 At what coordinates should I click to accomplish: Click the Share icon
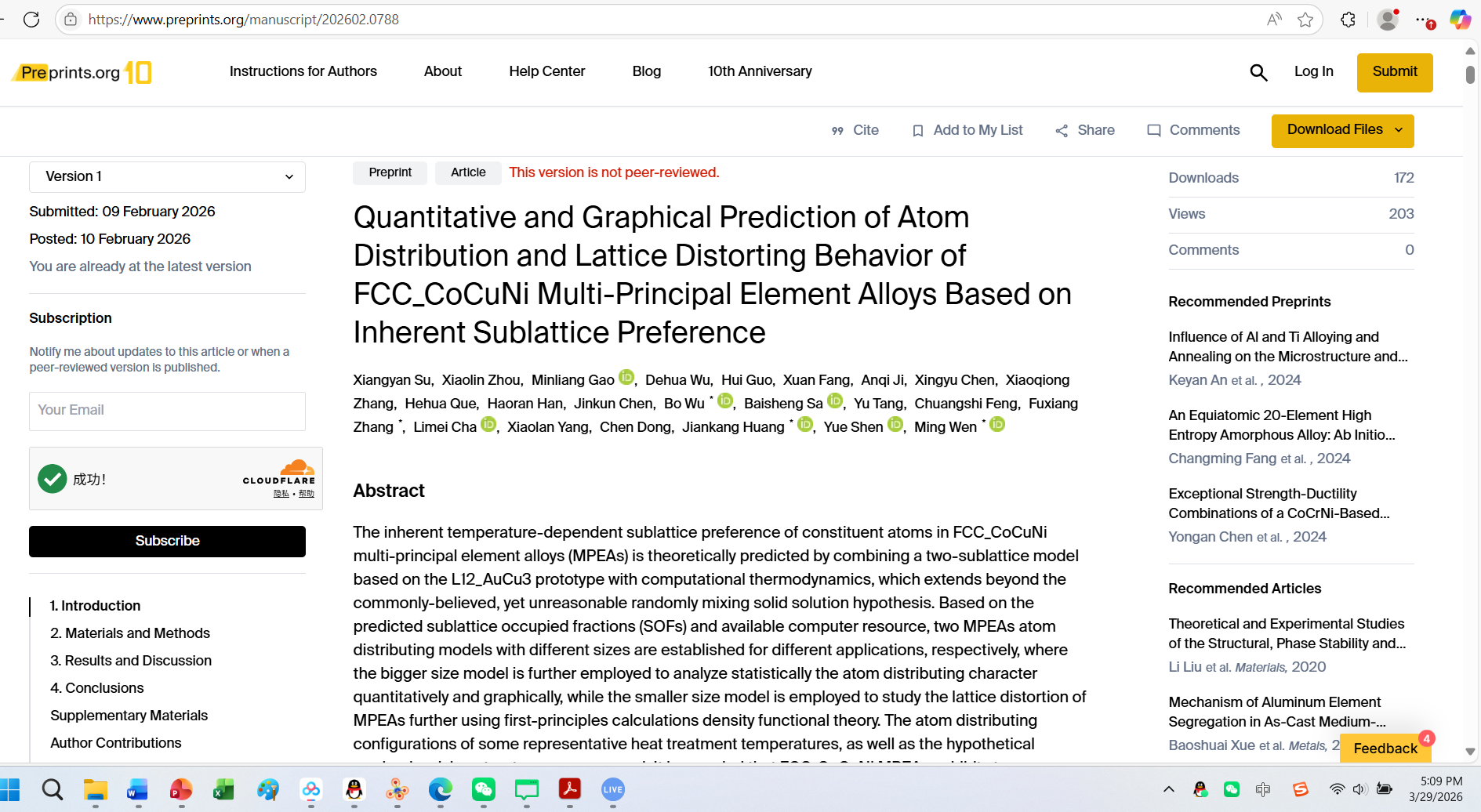pos(1062,131)
